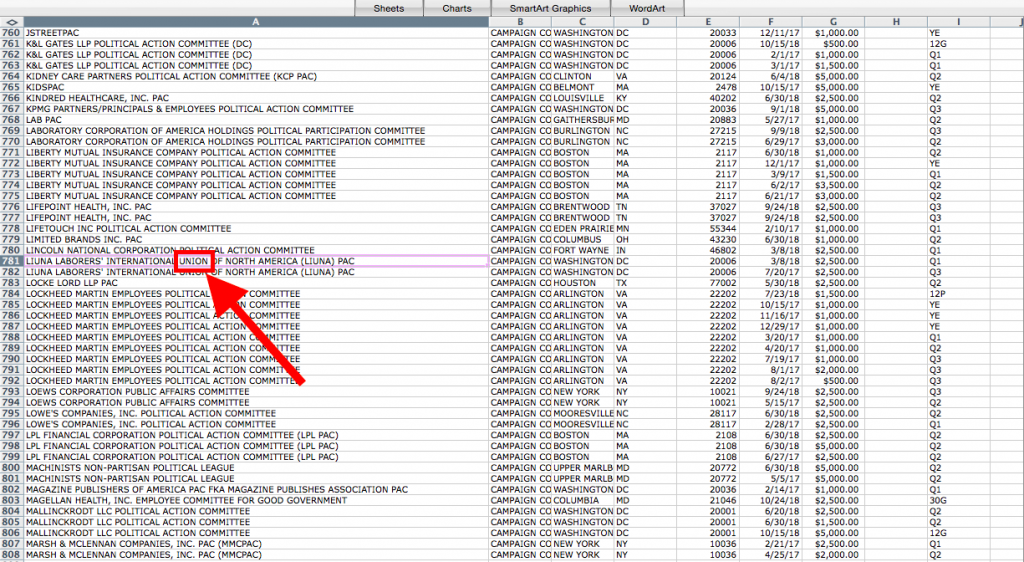The image size is (1024, 562).
Task: Click zip code cell 55344
Action: (x=708, y=228)
